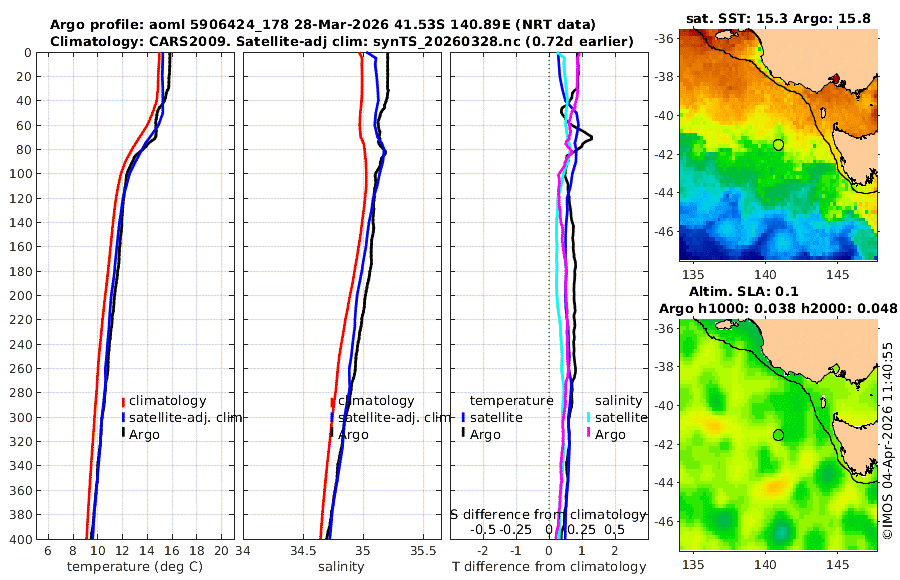This screenshot has height=580, width=900.
Task: Click the 'sat. SST: 15.3 Argo: 15.8' title
Action: point(778,19)
